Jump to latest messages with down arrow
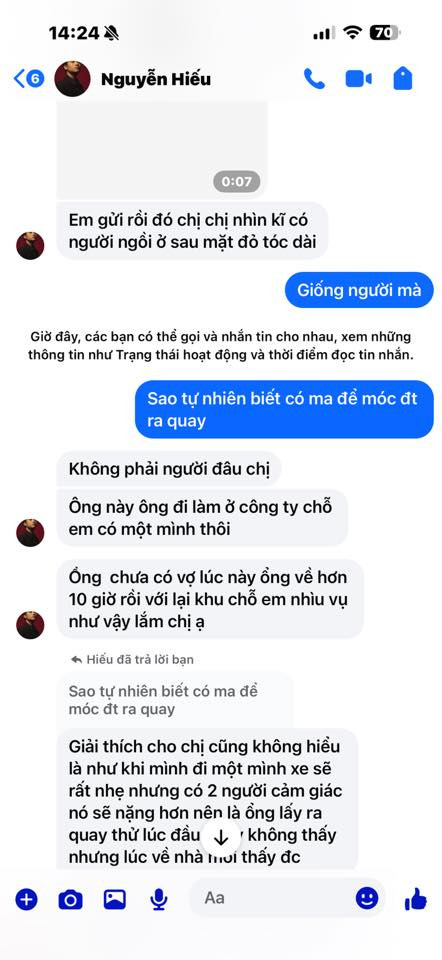This screenshot has width=442, height=960. click(x=221, y=838)
